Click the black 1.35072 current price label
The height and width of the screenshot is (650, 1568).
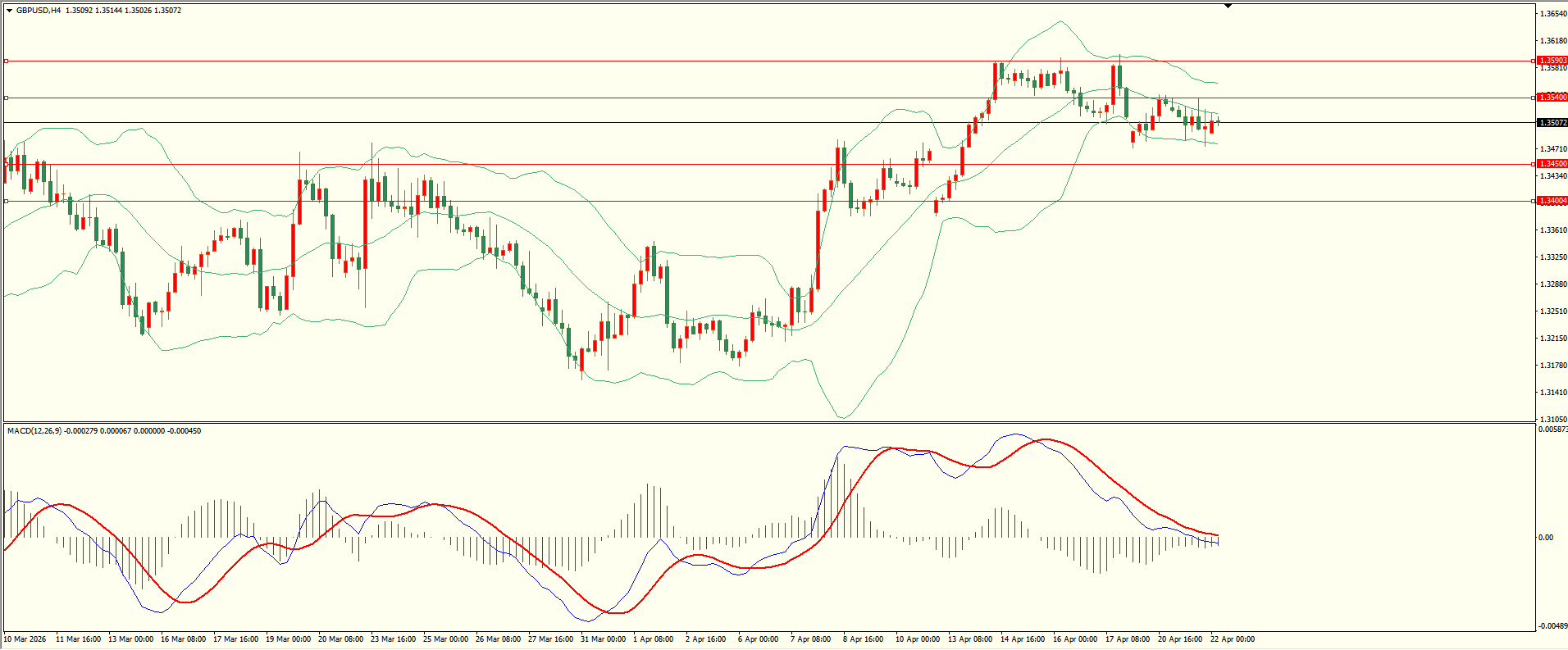(x=1552, y=123)
